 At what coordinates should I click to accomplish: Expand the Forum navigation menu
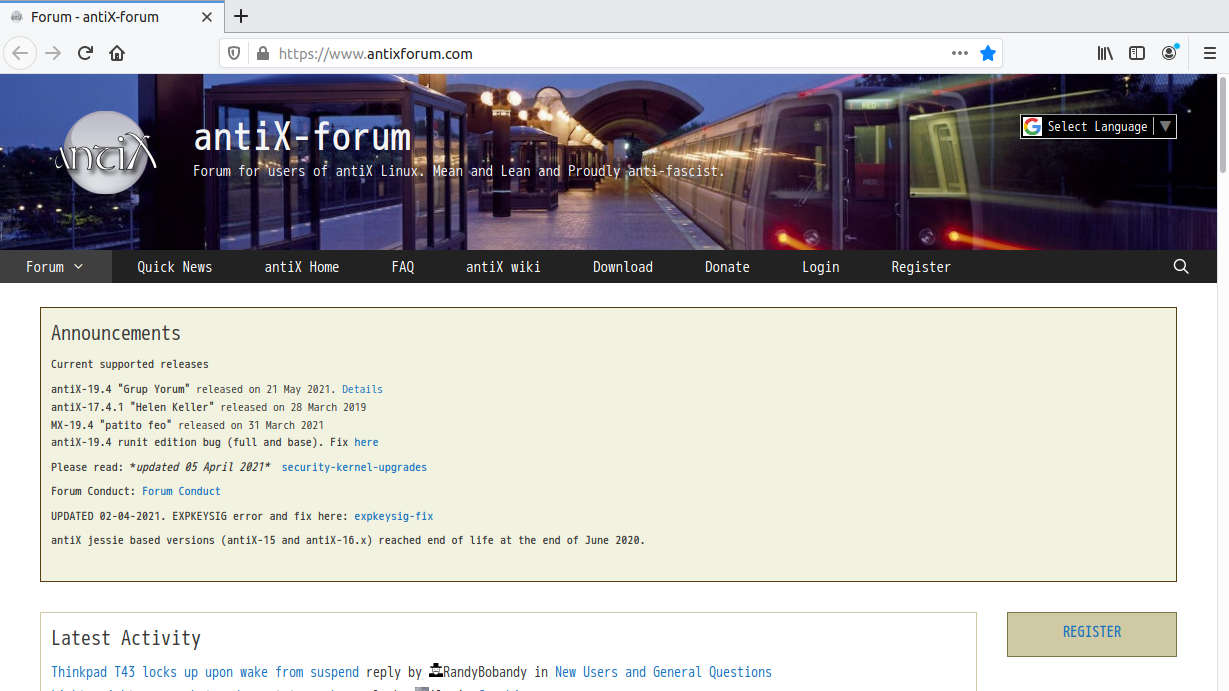click(55, 267)
